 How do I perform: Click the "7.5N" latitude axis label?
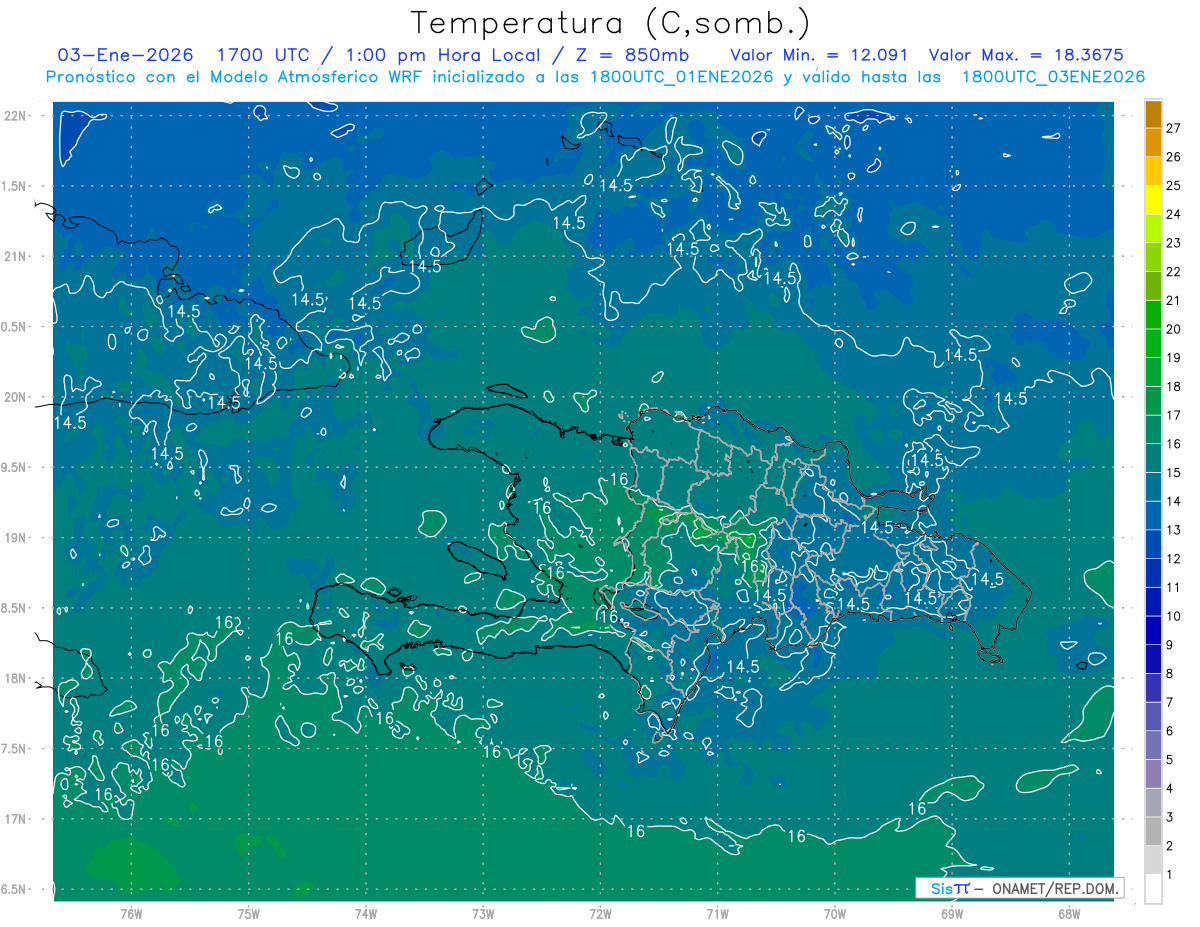[14, 749]
